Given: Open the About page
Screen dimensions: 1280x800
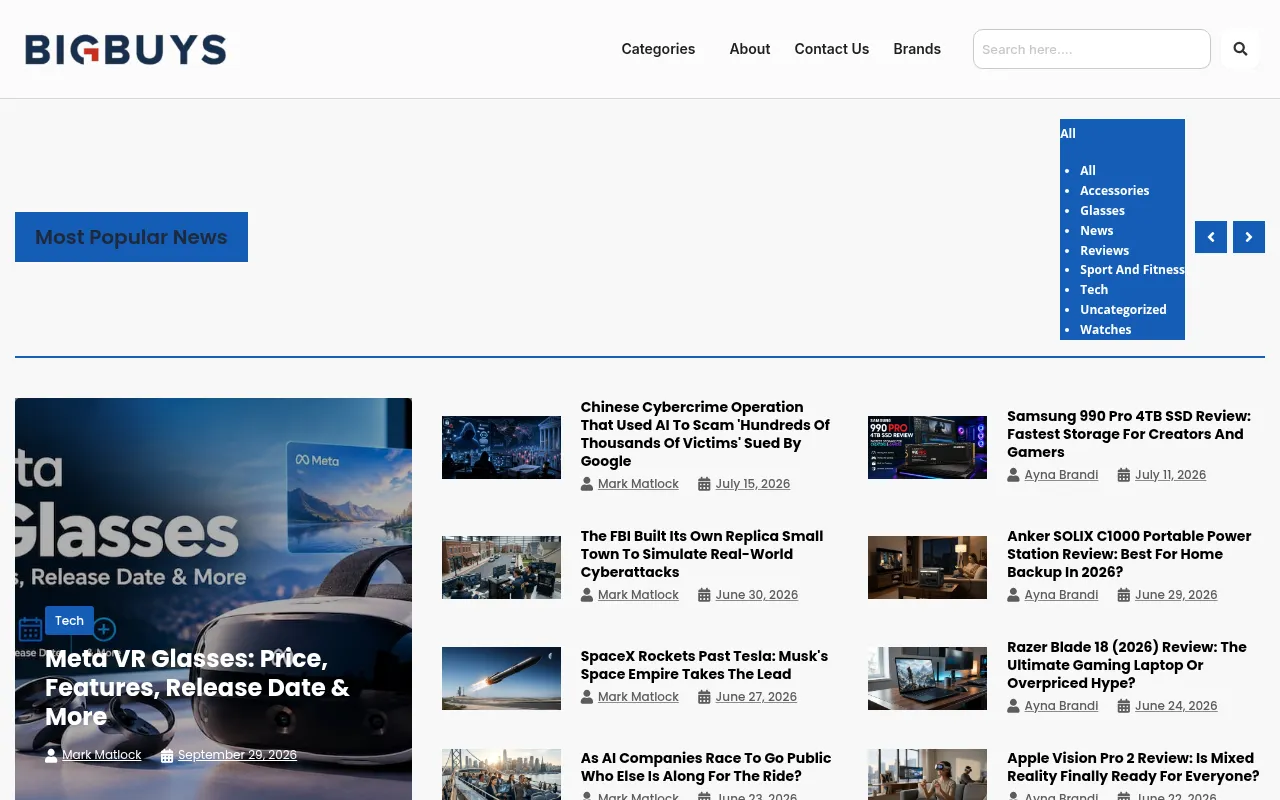Looking at the screenshot, I should [x=750, y=49].
